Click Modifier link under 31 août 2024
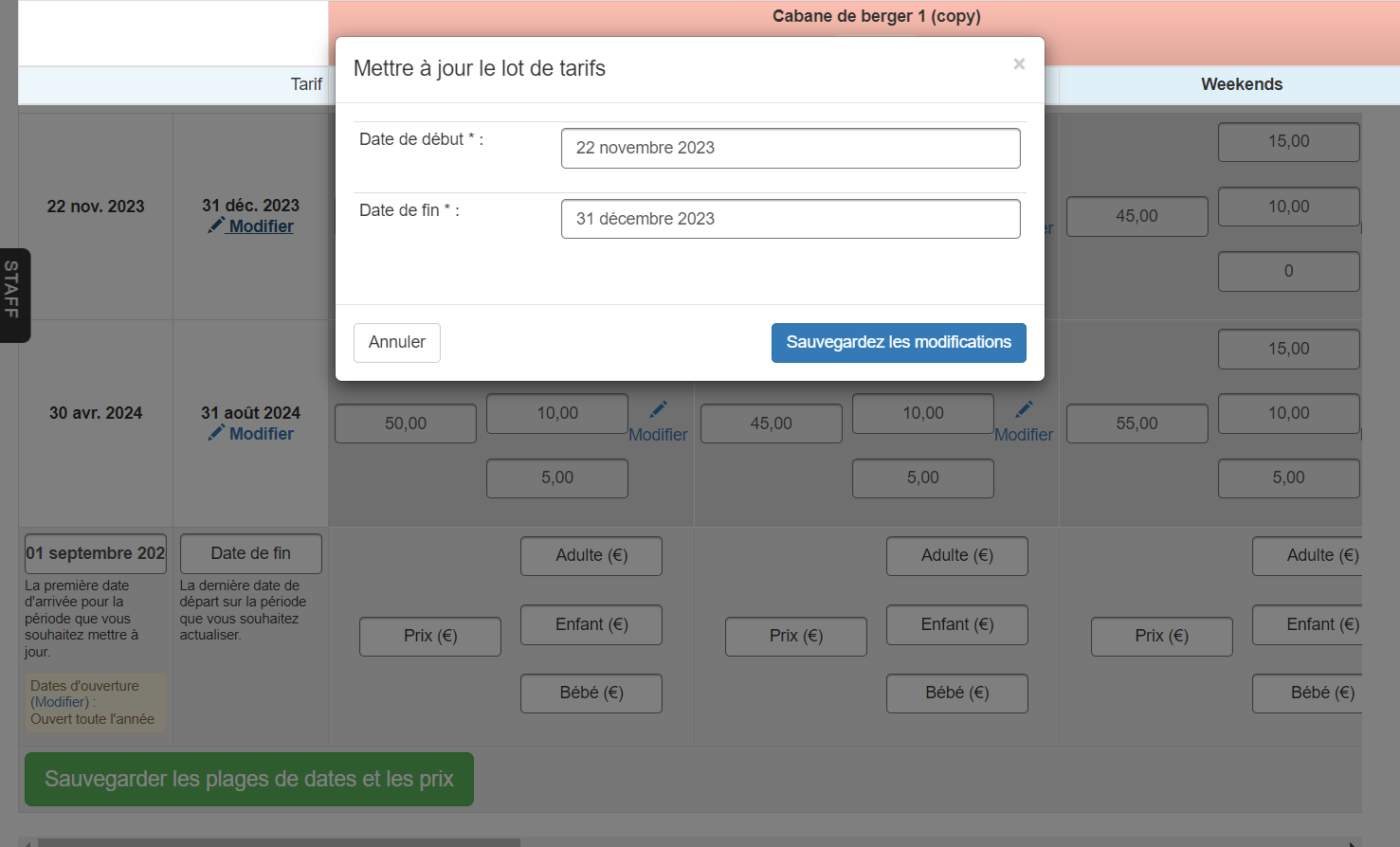 point(262,434)
